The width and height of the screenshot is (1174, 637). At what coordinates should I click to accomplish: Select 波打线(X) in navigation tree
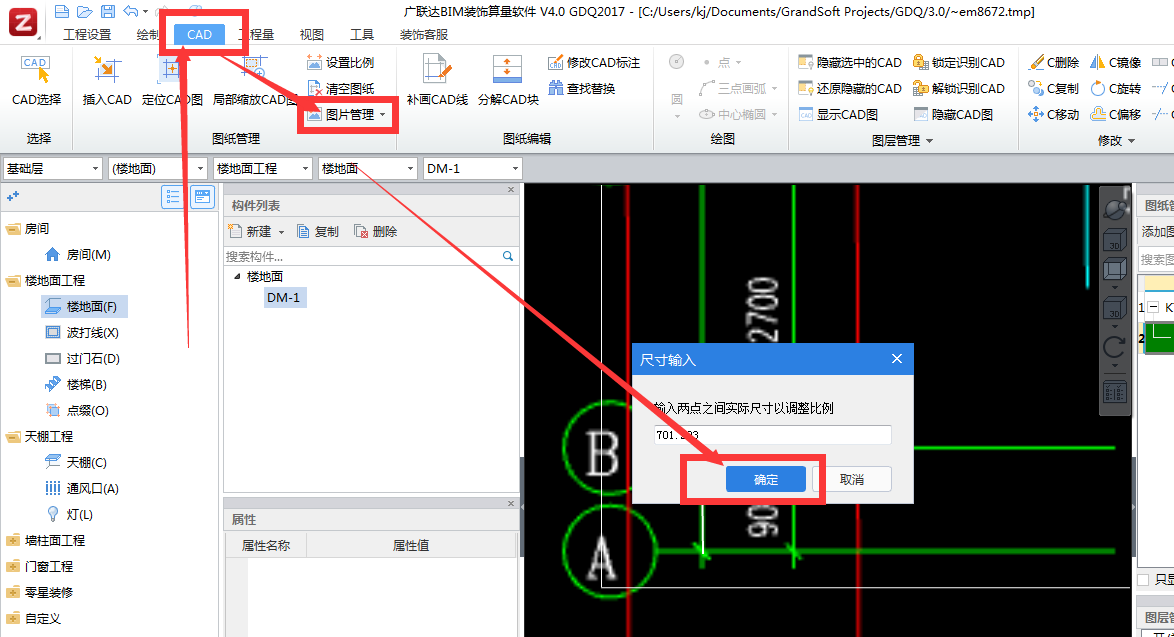(x=82, y=332)
